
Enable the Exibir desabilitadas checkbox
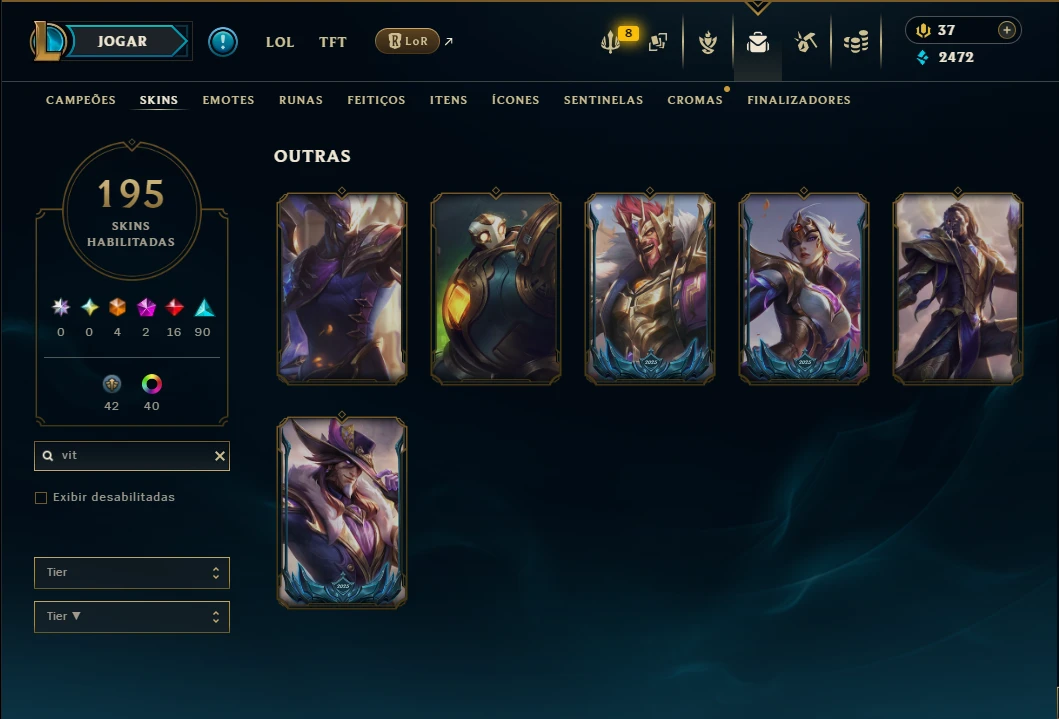[x=41, y=498]
